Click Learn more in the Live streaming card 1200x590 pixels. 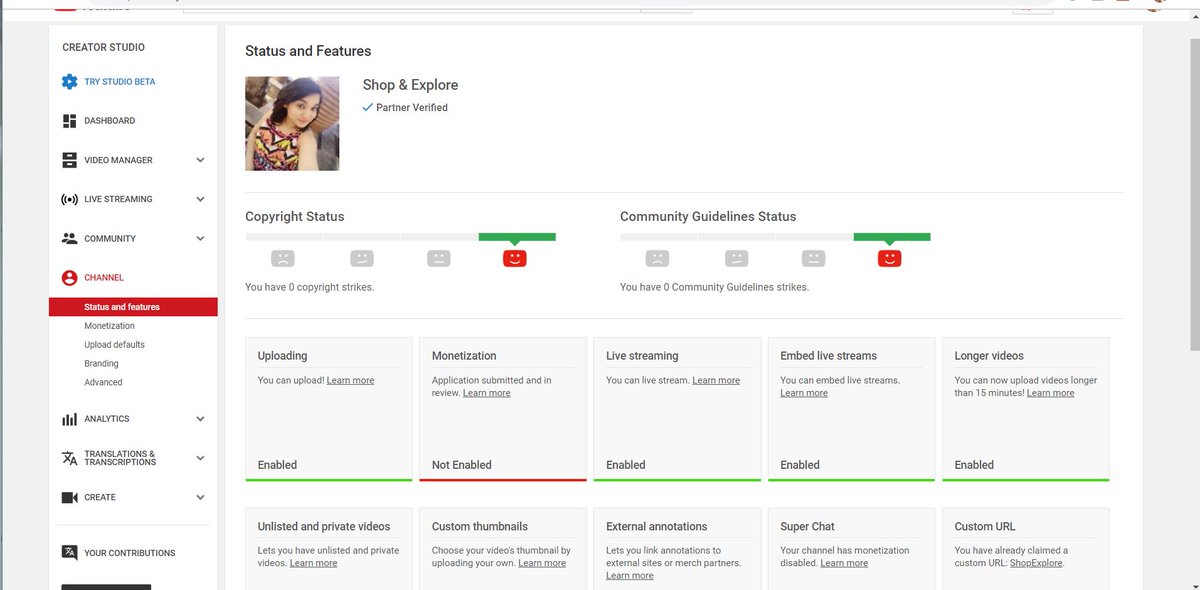coord(716,380)
